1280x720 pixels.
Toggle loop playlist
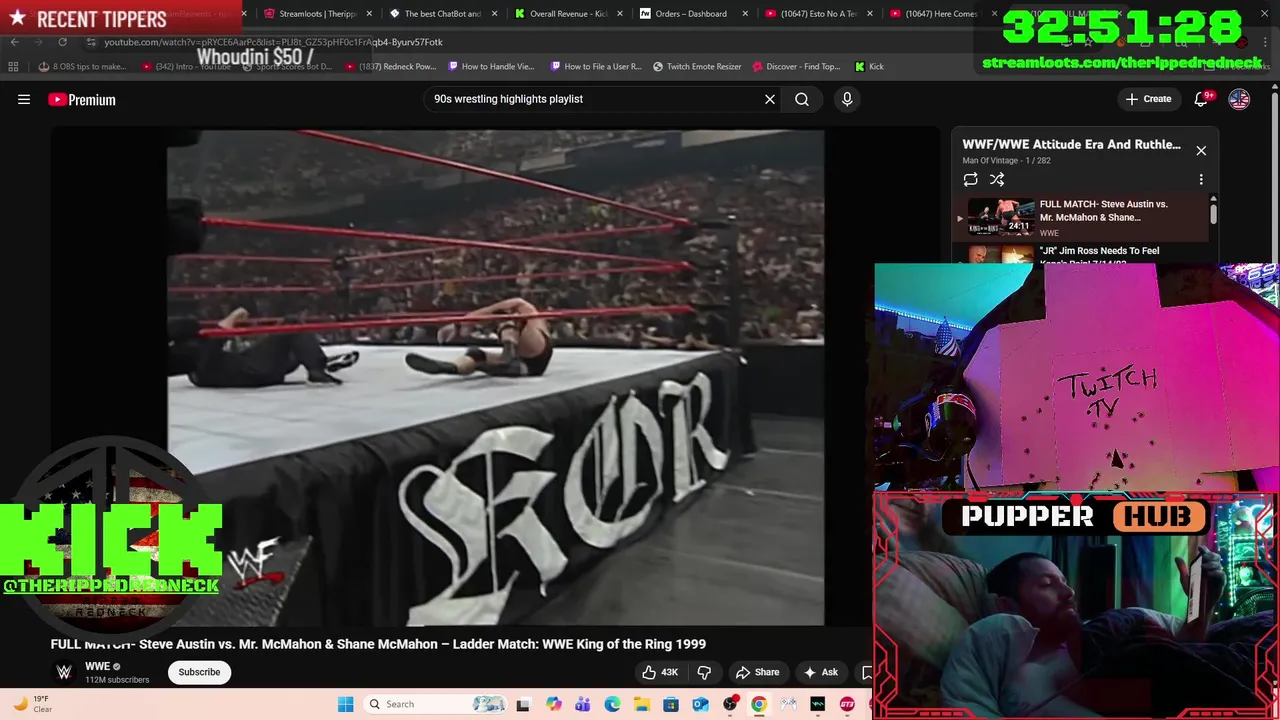pyautogui.click(x=970, y=179)
